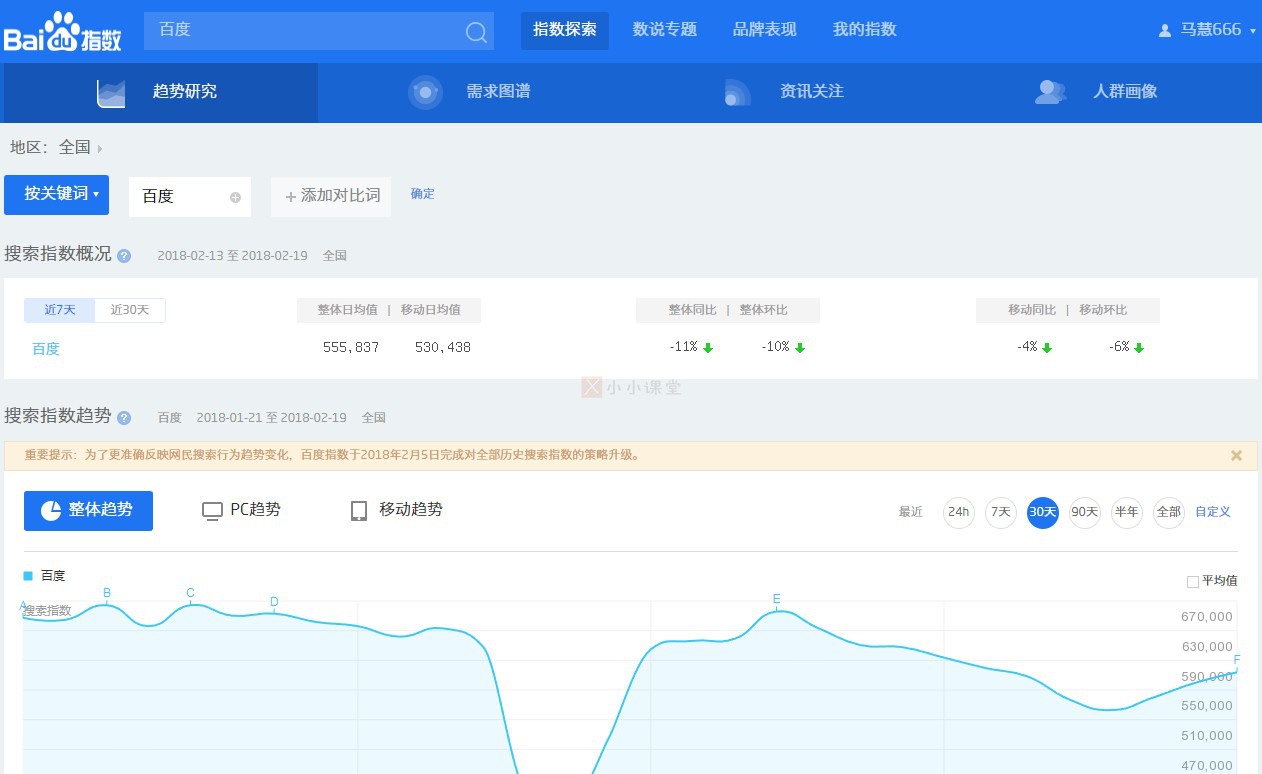Click the 整体日均值 value 555,837
The image size is (1262, 774).
[x=351, y=348]
